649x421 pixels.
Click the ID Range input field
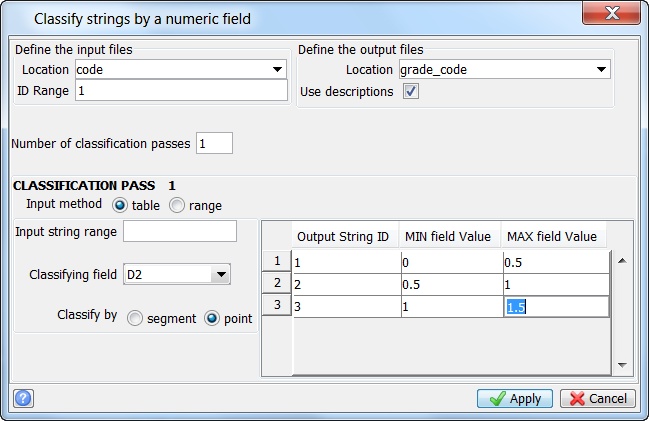pyautogui.click(x=181, y=91)
